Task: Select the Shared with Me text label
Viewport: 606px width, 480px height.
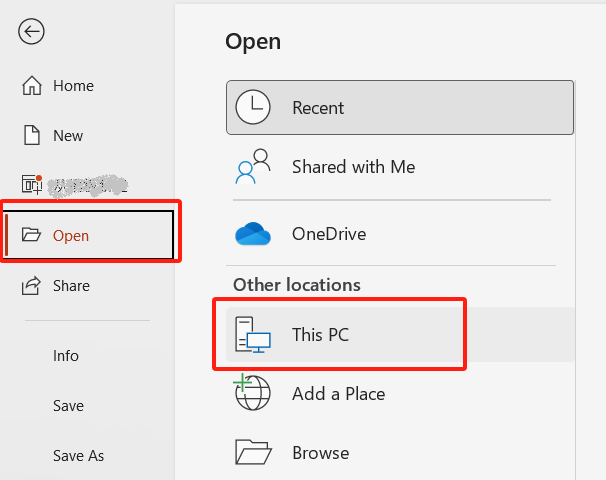Action: tap(353, 167)
